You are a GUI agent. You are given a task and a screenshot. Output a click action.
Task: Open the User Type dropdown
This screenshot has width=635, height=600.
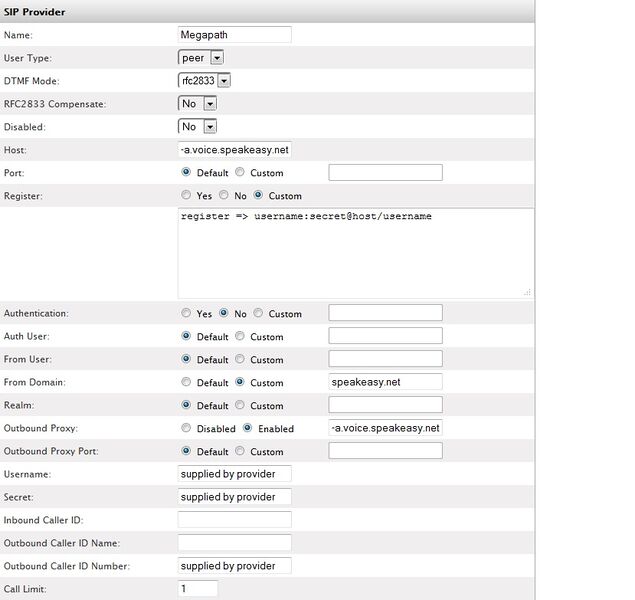[200, 58]
